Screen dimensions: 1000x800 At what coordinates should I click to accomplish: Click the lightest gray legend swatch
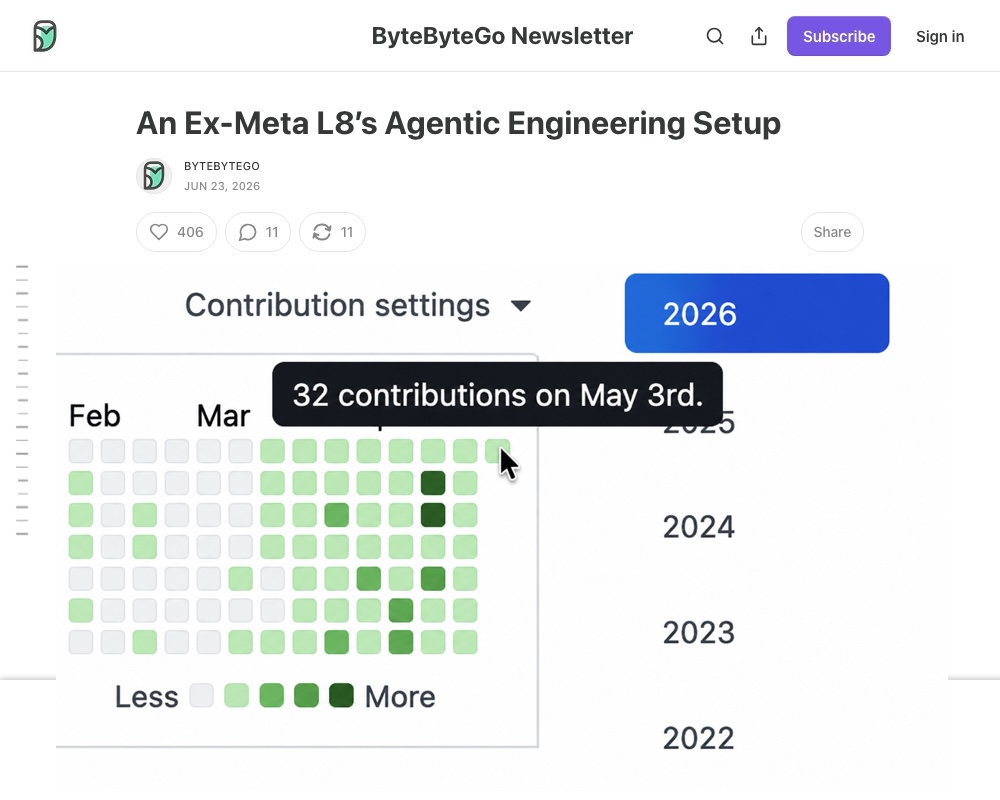click(202, 695)
